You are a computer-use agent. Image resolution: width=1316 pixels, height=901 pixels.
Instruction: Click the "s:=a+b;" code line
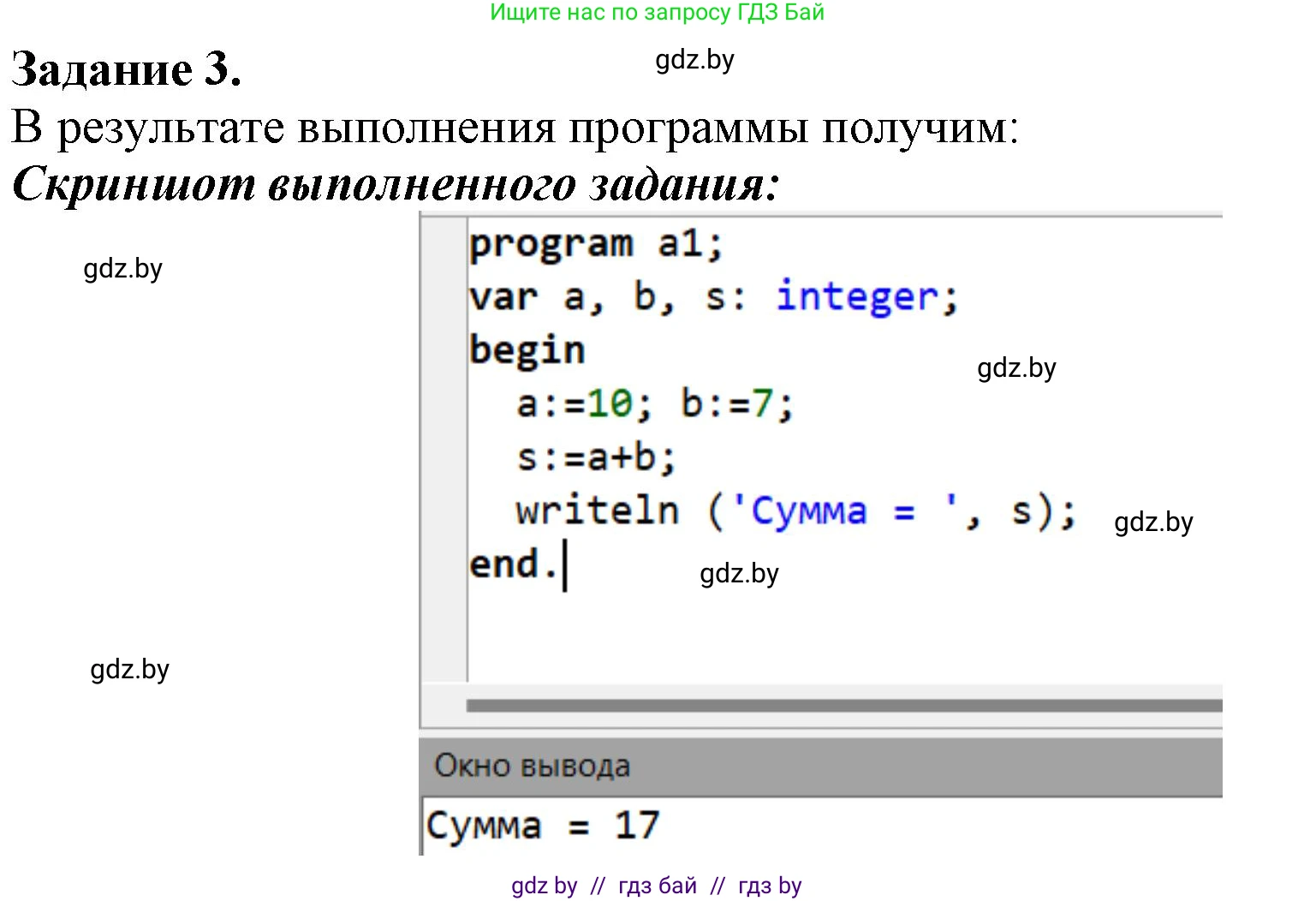(596, 458)
